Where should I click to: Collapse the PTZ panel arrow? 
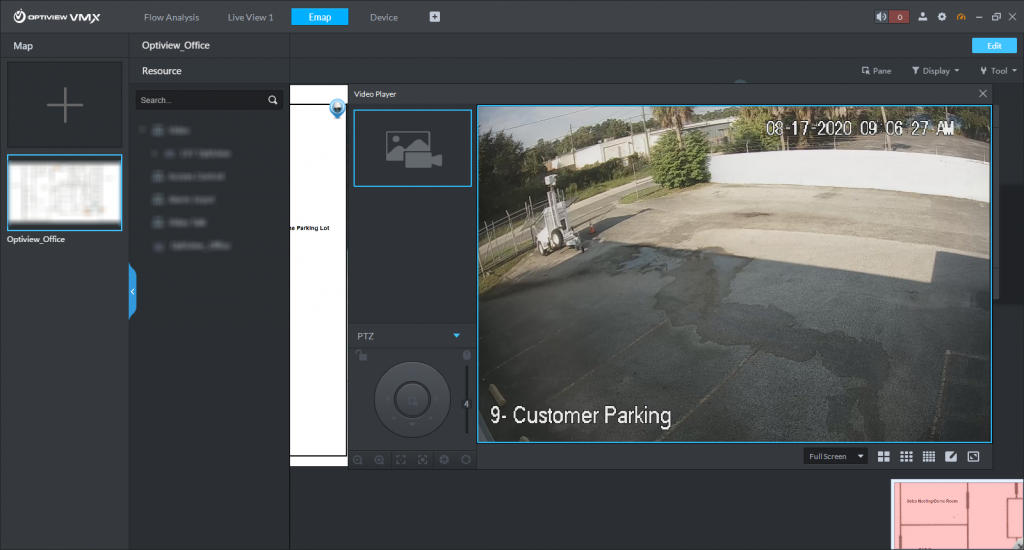tap(456, 336)
